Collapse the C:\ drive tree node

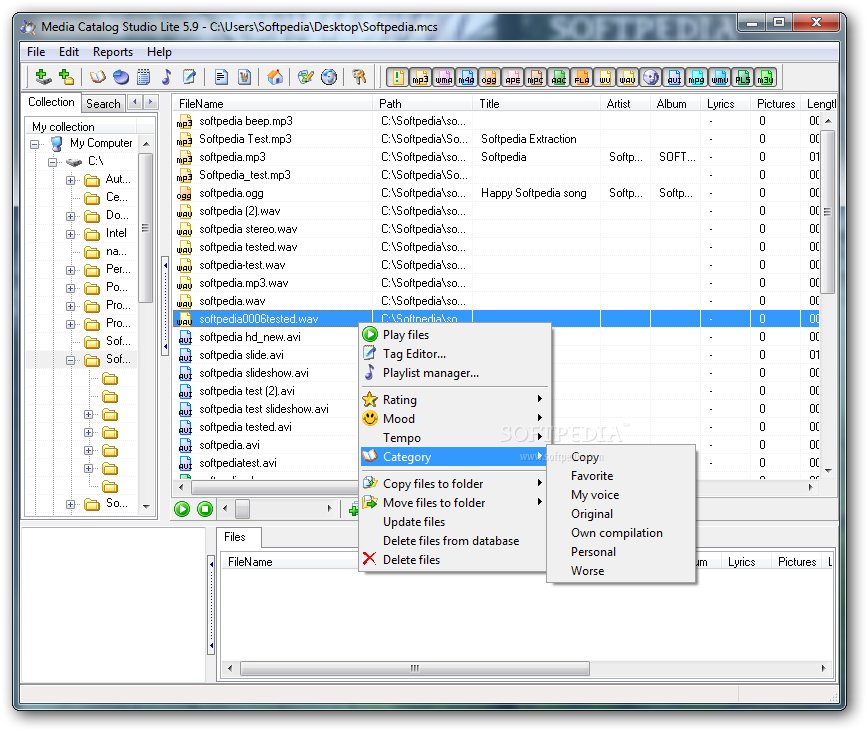tap(53, 162)
